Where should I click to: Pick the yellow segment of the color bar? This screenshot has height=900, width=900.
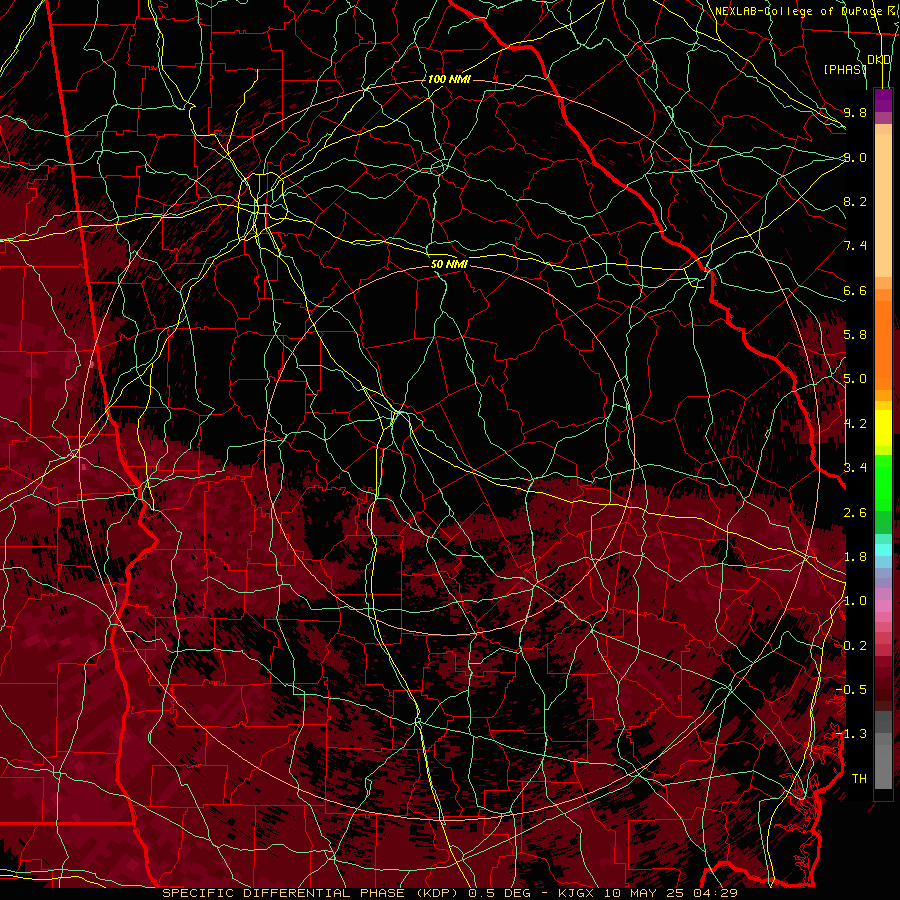(x=883, y=428)
